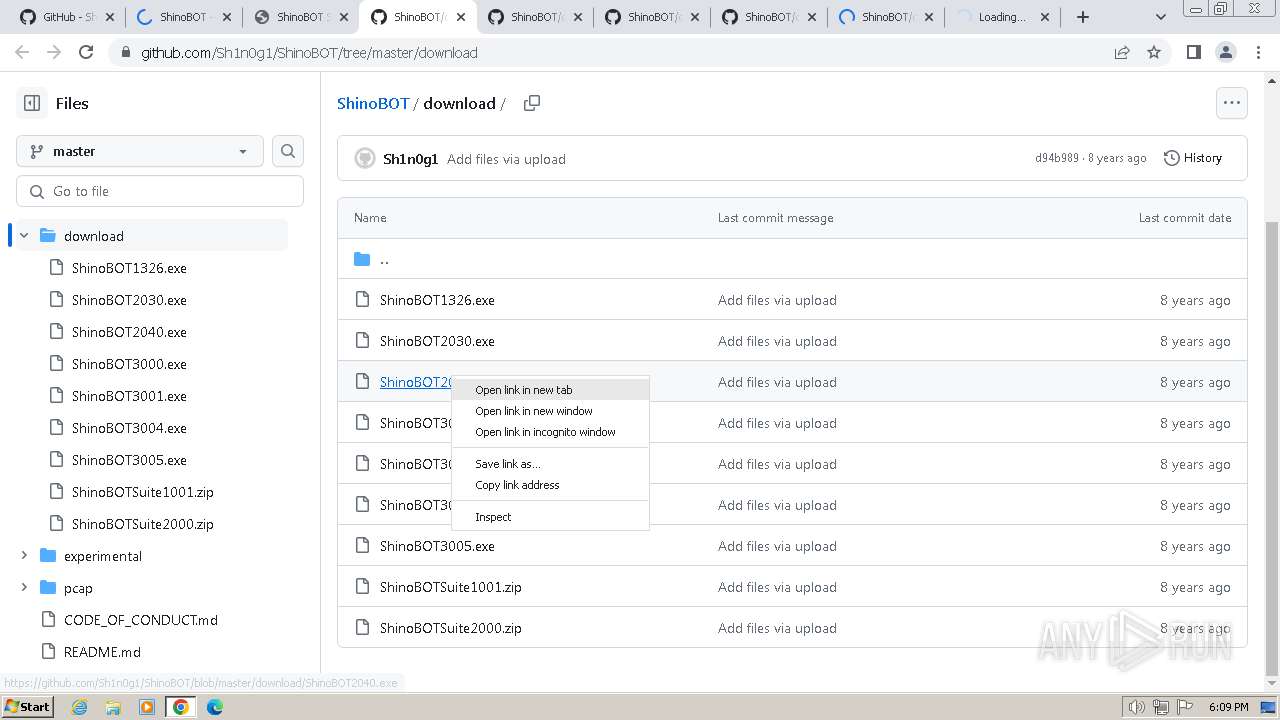
Task: Select ShinoBOT3001.exe in the sidebar tree
Action: click(x=129, y=396)
